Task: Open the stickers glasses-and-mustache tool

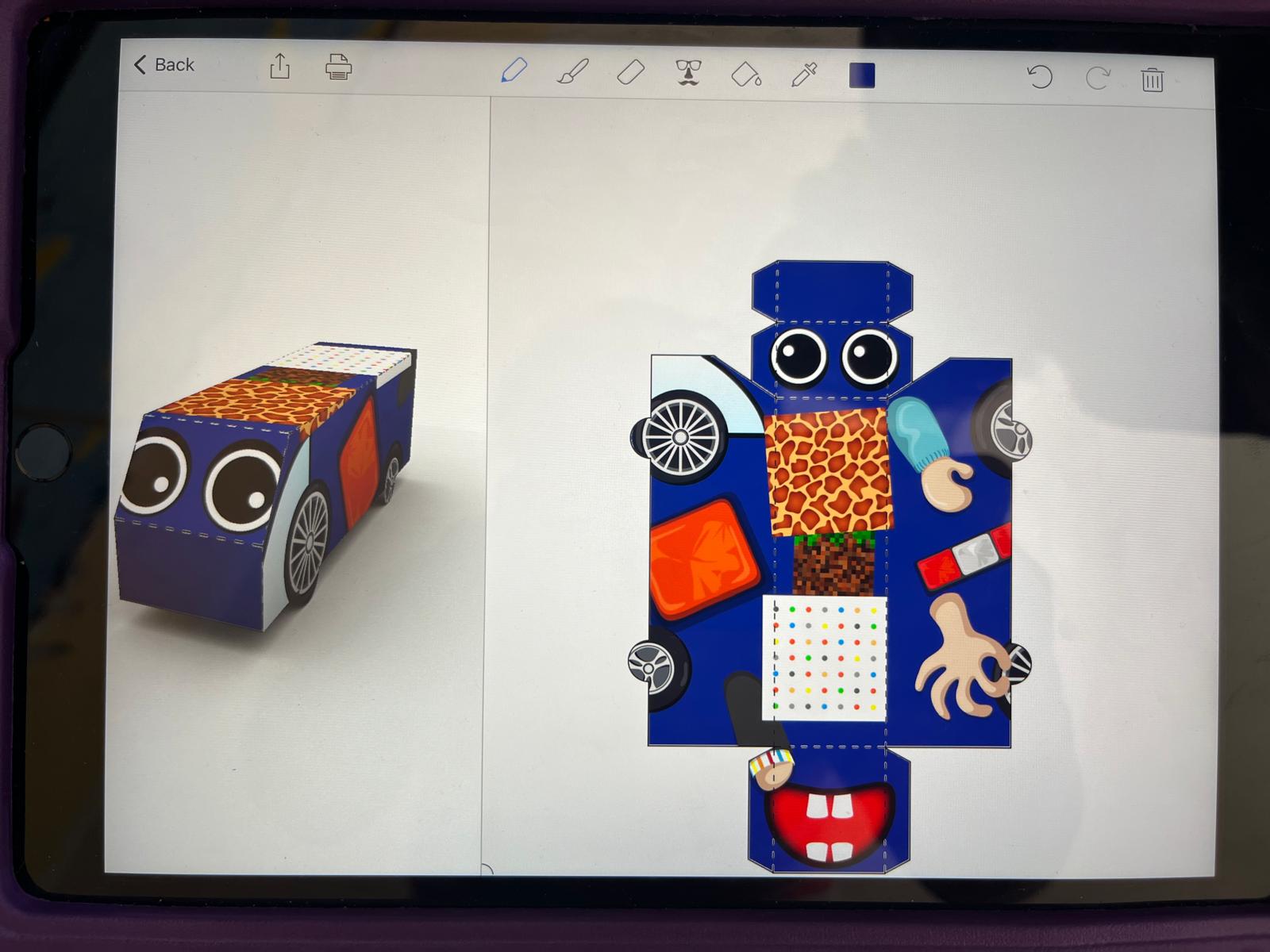Action: [688, 73]
